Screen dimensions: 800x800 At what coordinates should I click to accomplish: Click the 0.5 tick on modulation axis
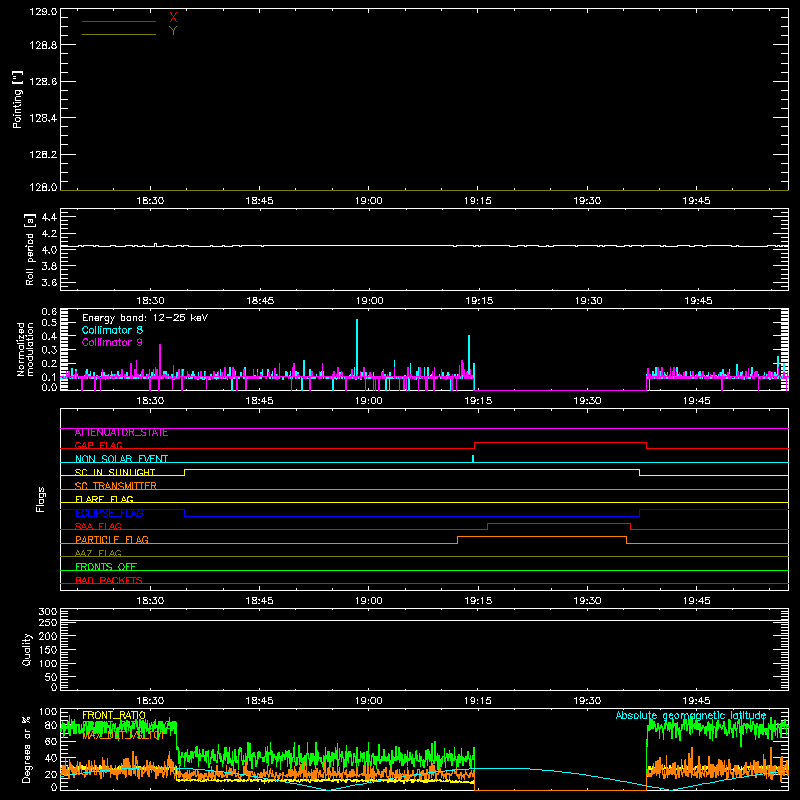coord(49,322)
